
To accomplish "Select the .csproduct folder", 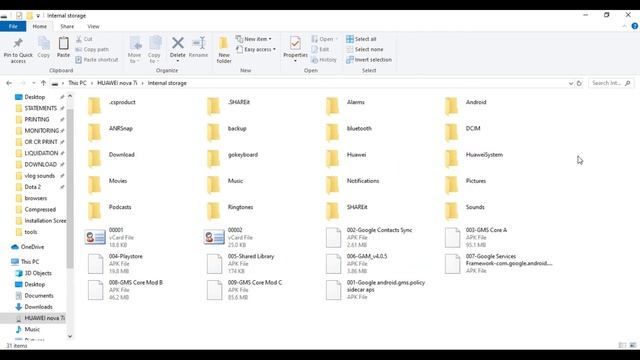I will point(112,106).
